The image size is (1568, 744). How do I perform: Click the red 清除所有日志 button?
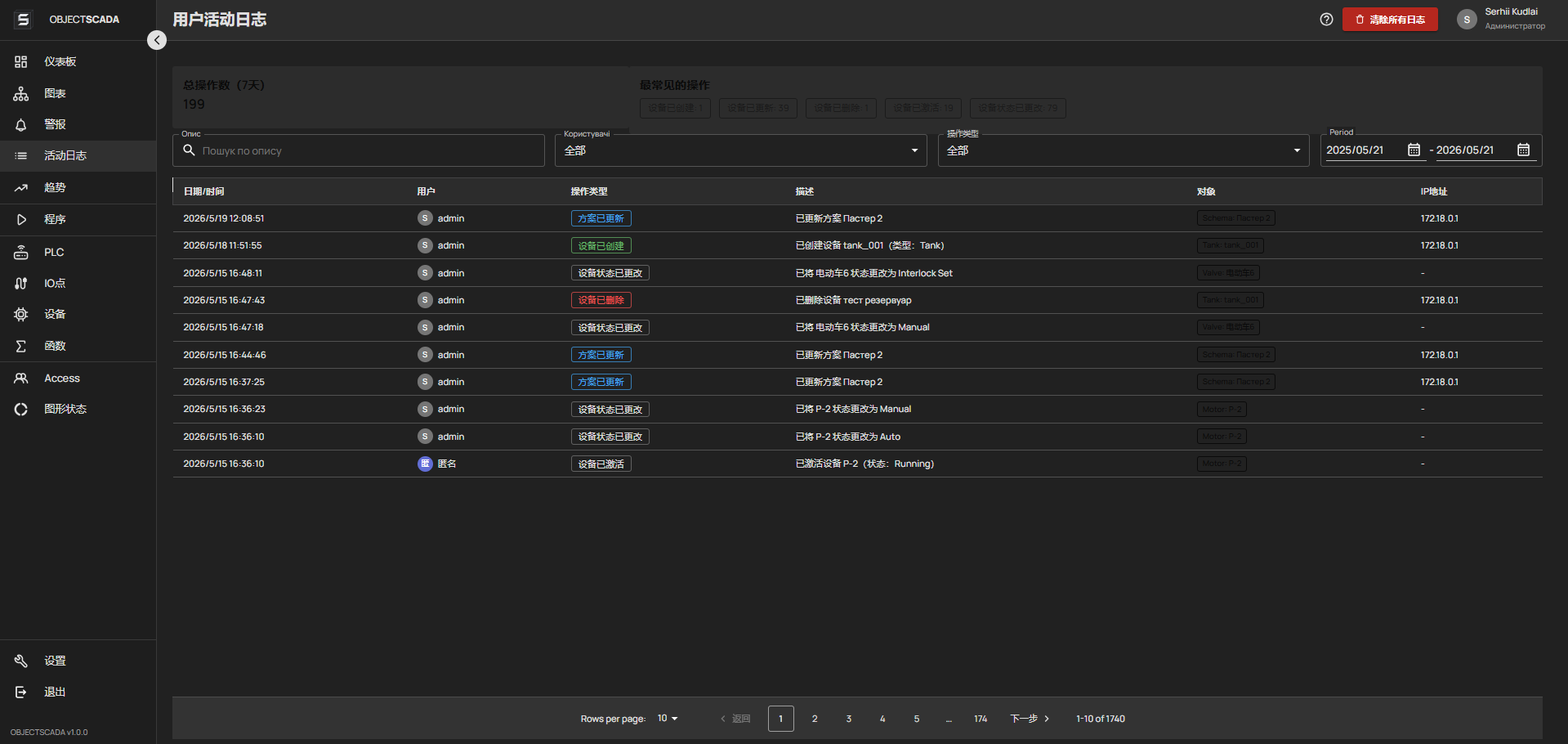tap(1390, 20)
